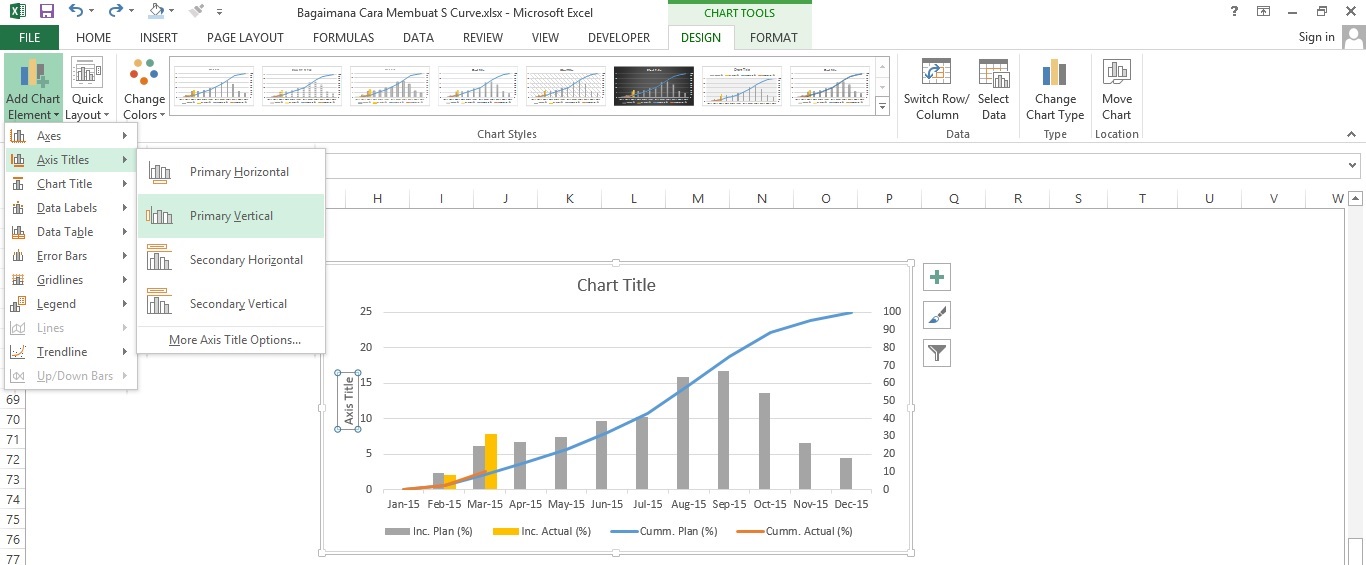1366x565 pixels.
Task: Open the Undo history dropdown arrow
Action: pos(93,13)
